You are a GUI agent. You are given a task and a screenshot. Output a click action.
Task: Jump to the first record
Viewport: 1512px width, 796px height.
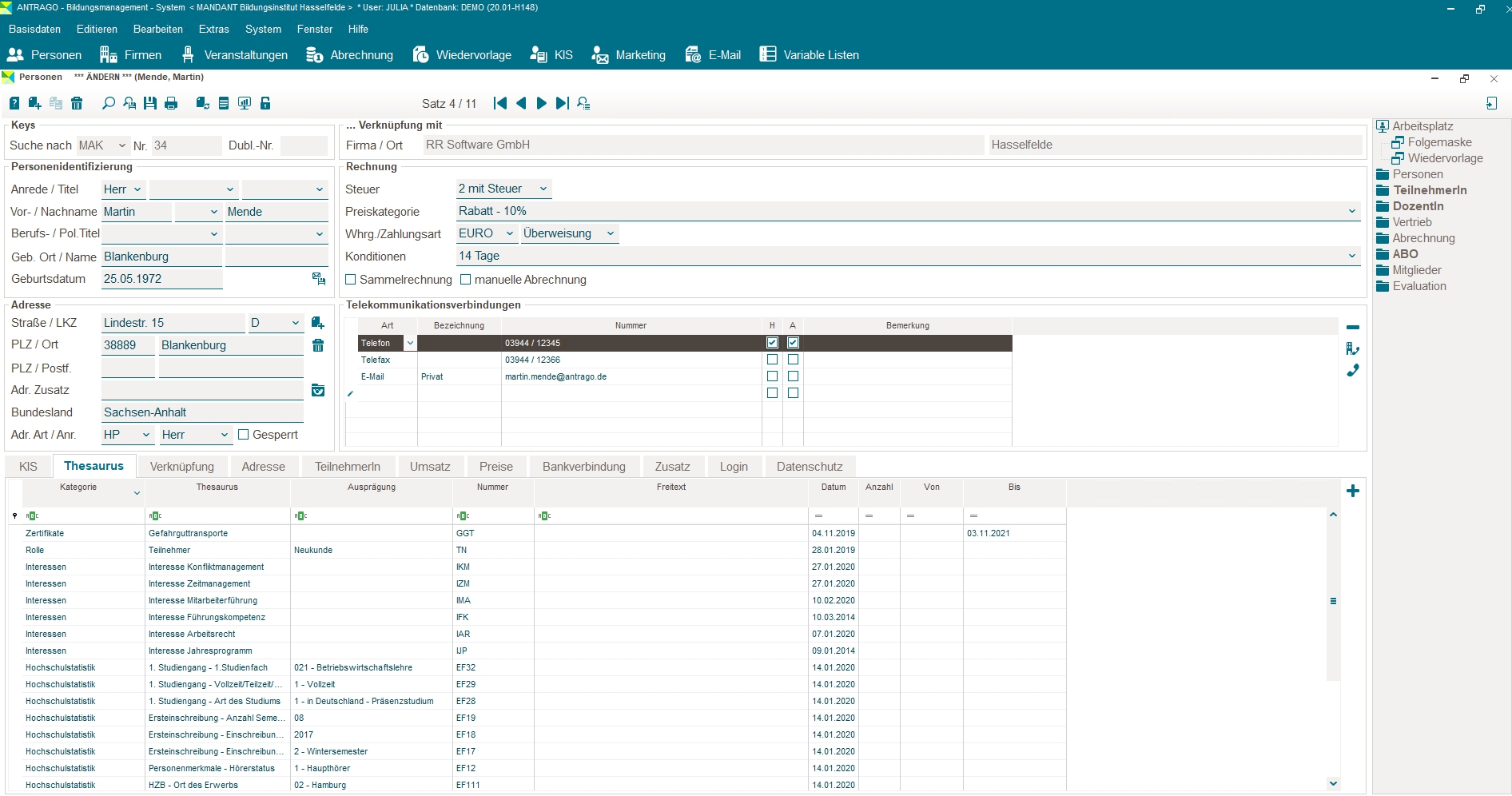tap(500, 103)
